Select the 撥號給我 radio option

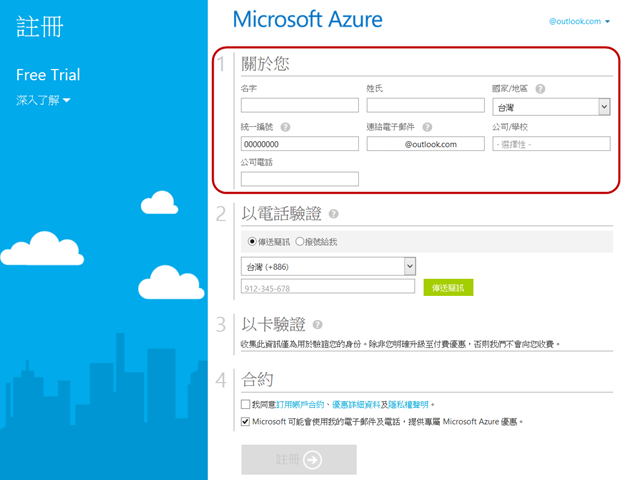300,242
